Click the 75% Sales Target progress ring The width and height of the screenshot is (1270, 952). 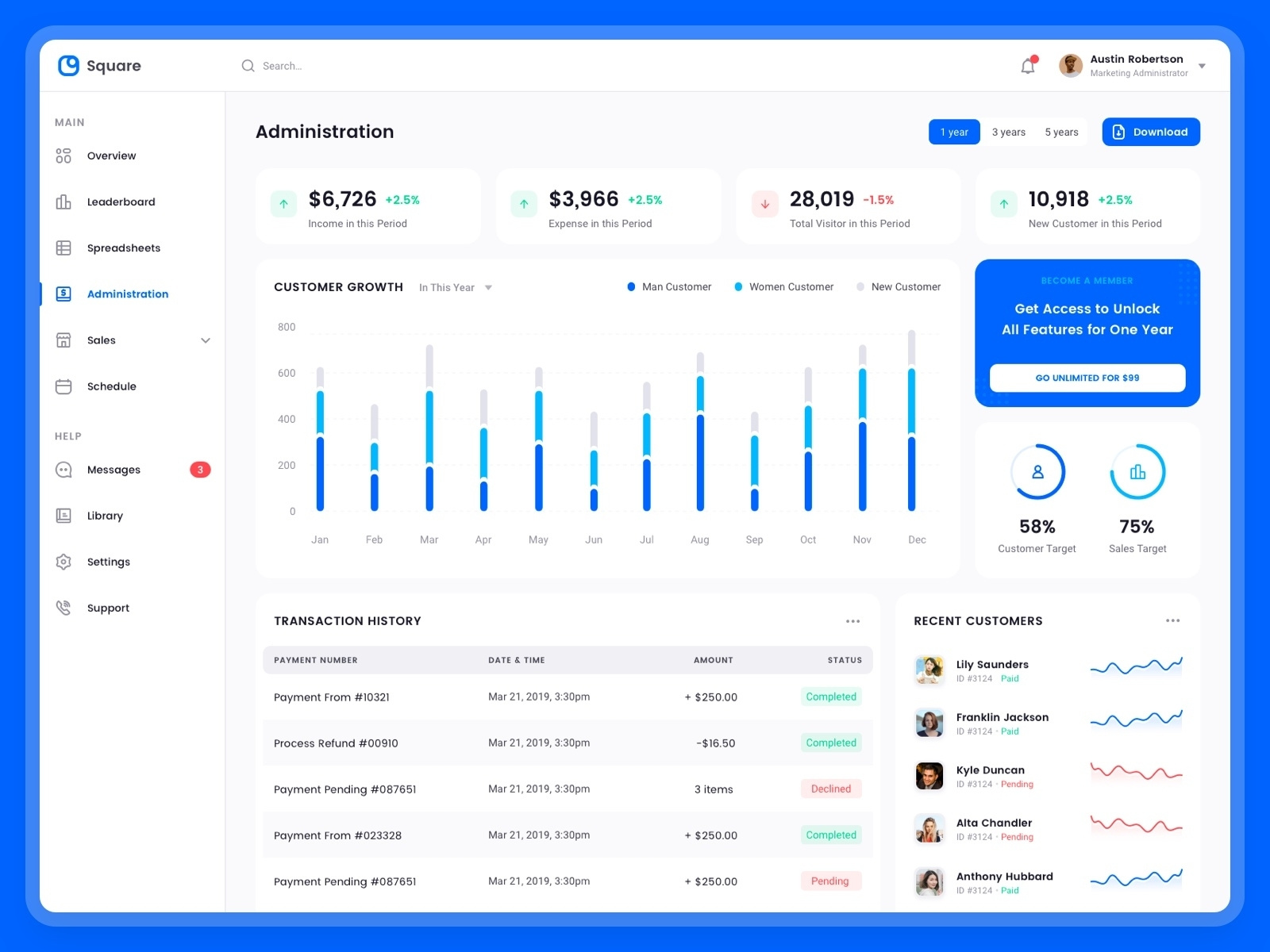[1137, 471]
